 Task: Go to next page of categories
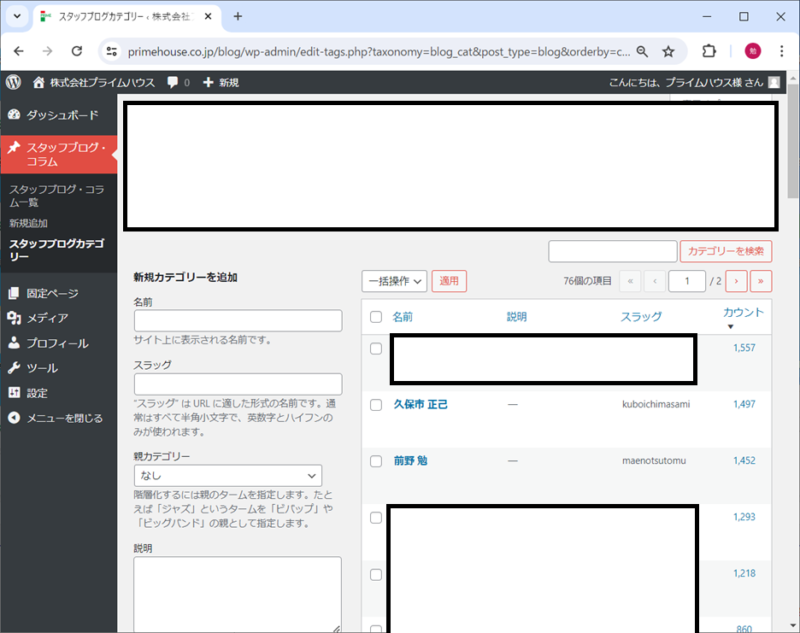(x=736, y=281)
